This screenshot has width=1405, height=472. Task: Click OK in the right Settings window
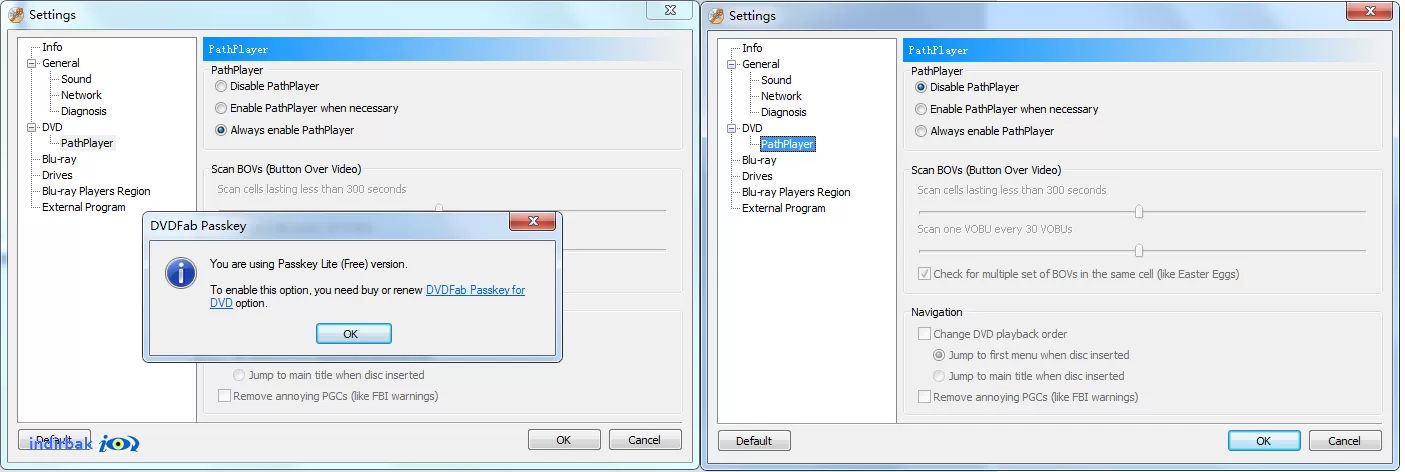click(x=1264, y=441)
